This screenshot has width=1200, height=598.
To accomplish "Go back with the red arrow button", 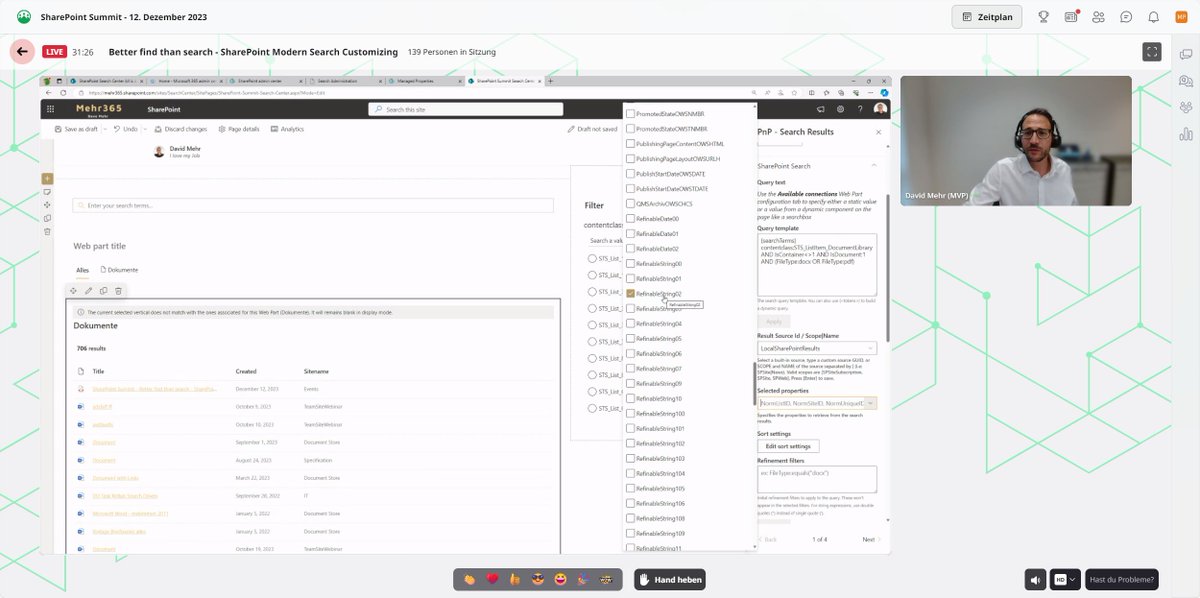I will click(22, 52).
